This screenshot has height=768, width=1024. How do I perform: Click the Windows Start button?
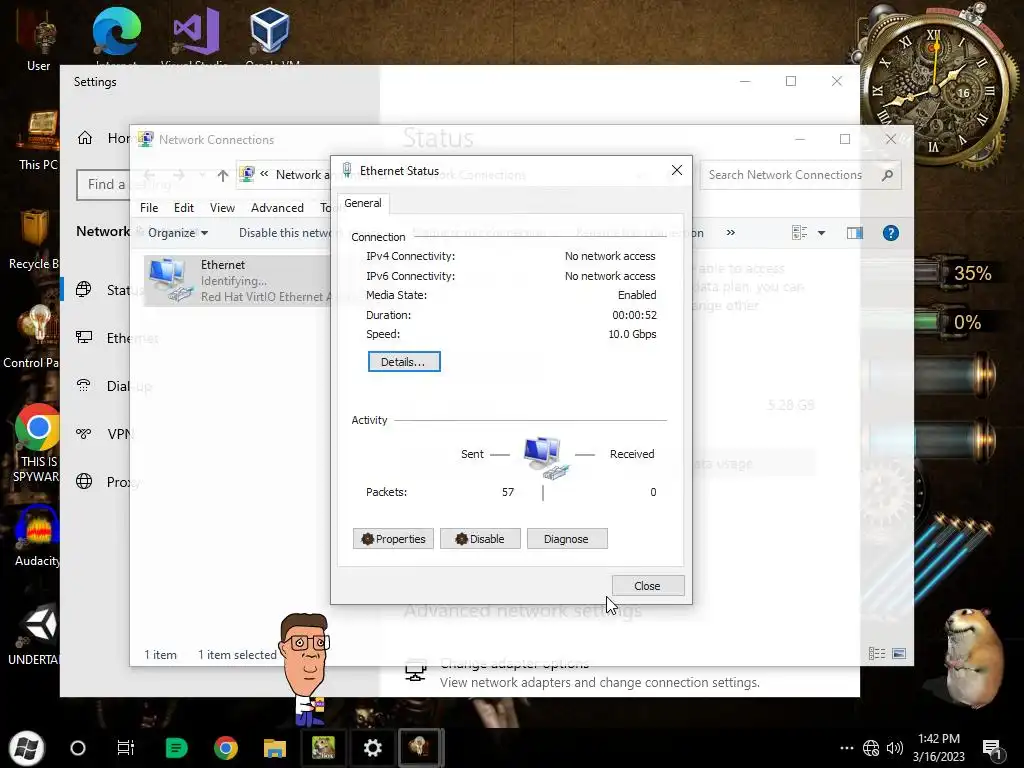coord(26,748)
